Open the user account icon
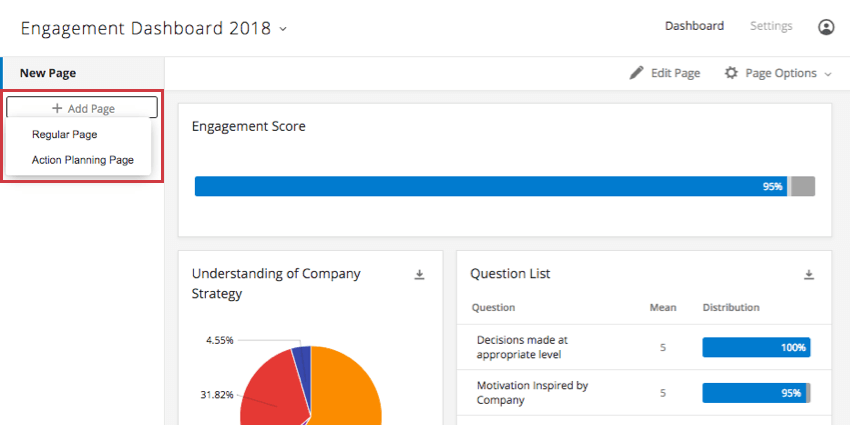850x425 pixels. pyautogui.click(x=826, y=27)
